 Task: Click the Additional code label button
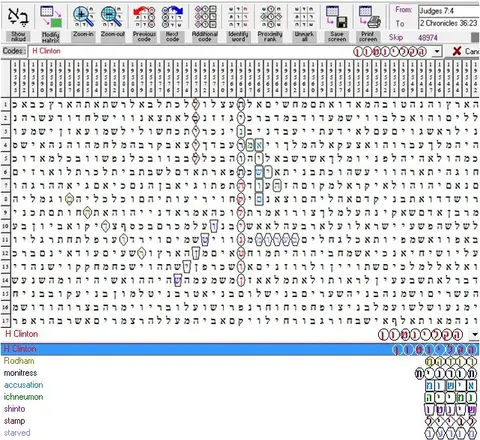coord(205,37)
